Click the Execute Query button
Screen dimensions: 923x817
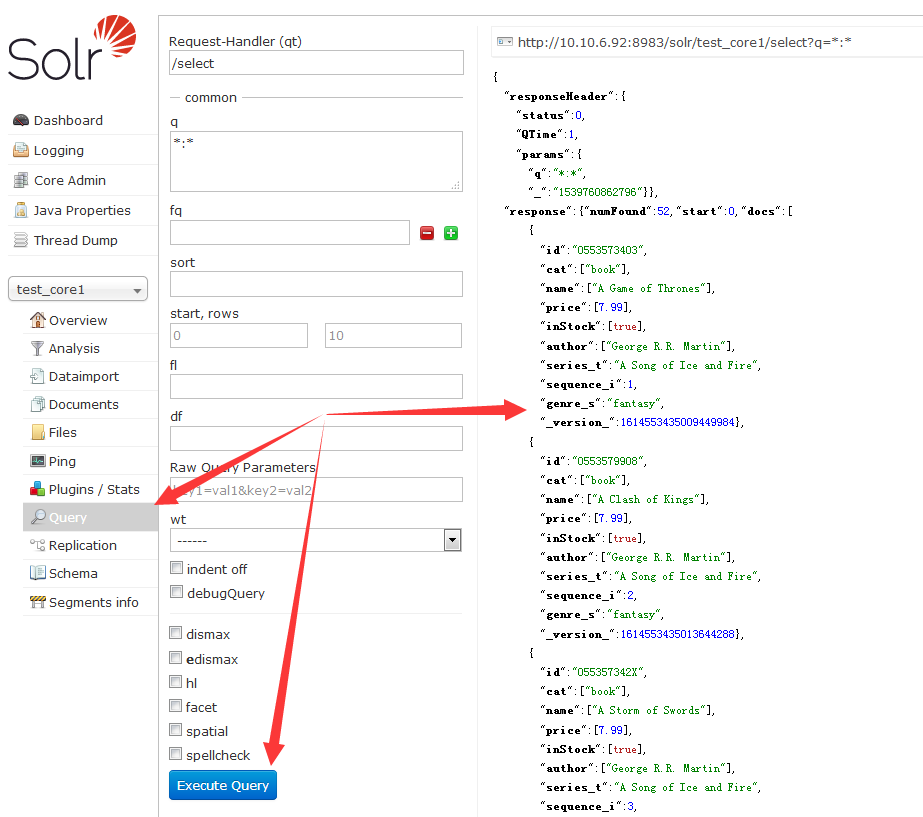click(223, 785)
